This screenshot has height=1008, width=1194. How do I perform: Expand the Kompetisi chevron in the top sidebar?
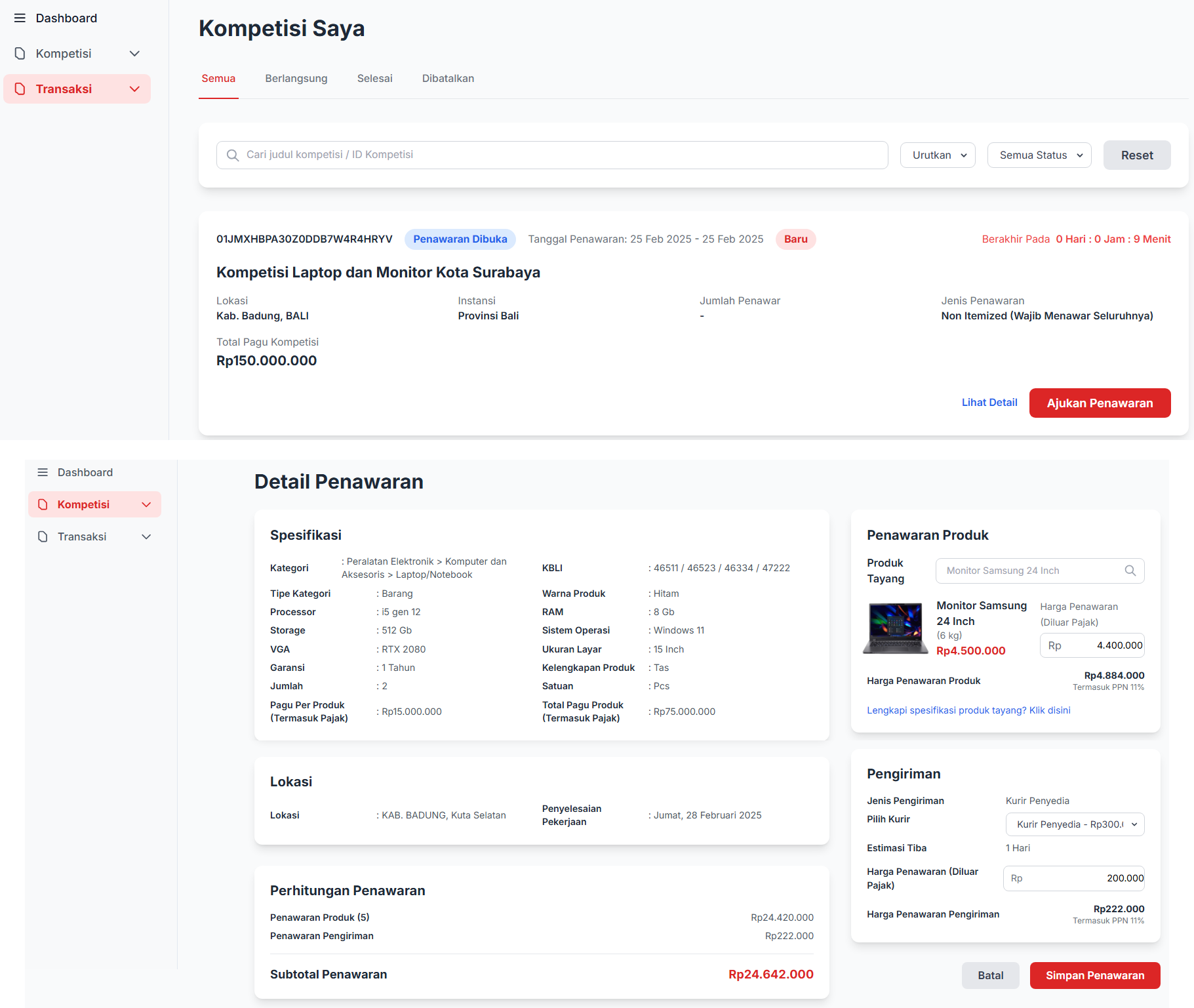[134, 54]
